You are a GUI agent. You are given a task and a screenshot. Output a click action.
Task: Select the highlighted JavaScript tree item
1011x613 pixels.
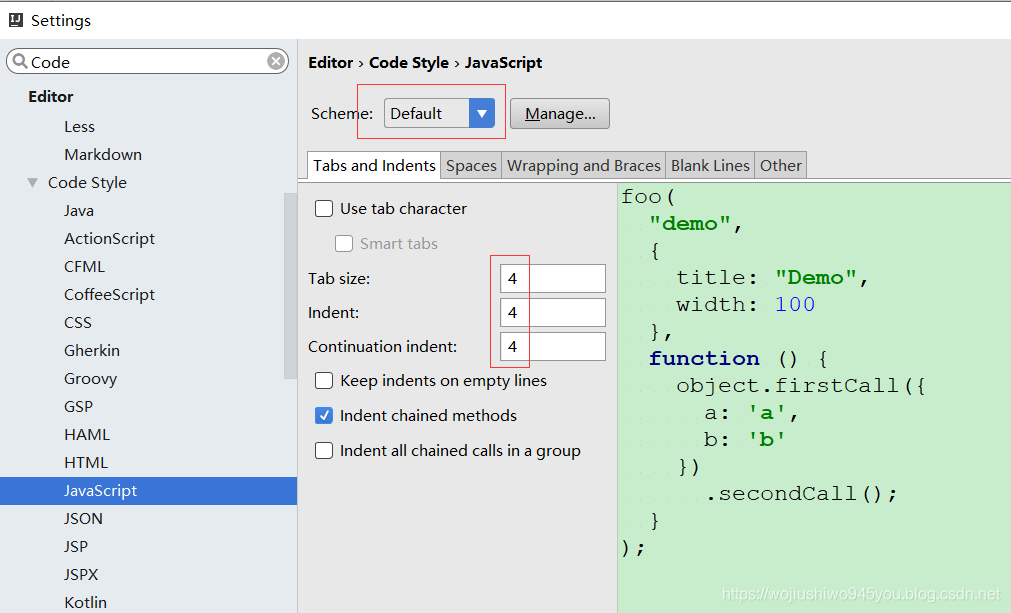coord(148,491)
